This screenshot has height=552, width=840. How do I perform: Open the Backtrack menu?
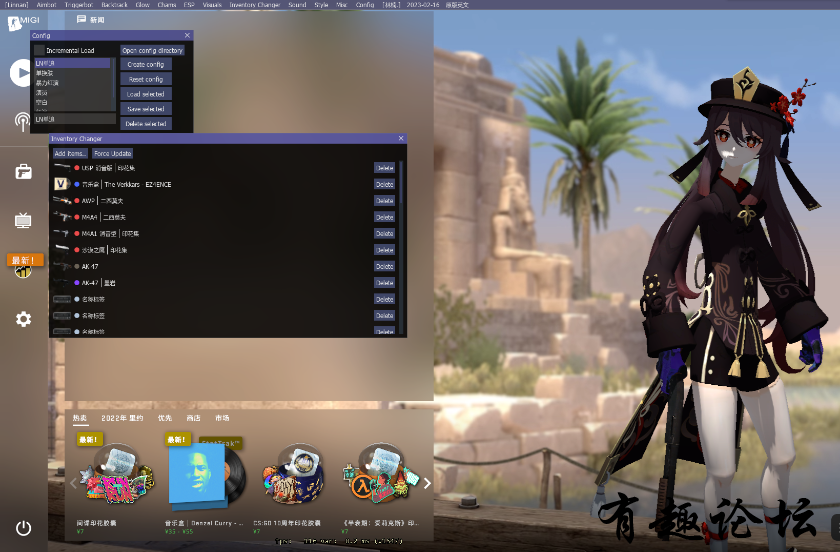click(x=115, y=4)
